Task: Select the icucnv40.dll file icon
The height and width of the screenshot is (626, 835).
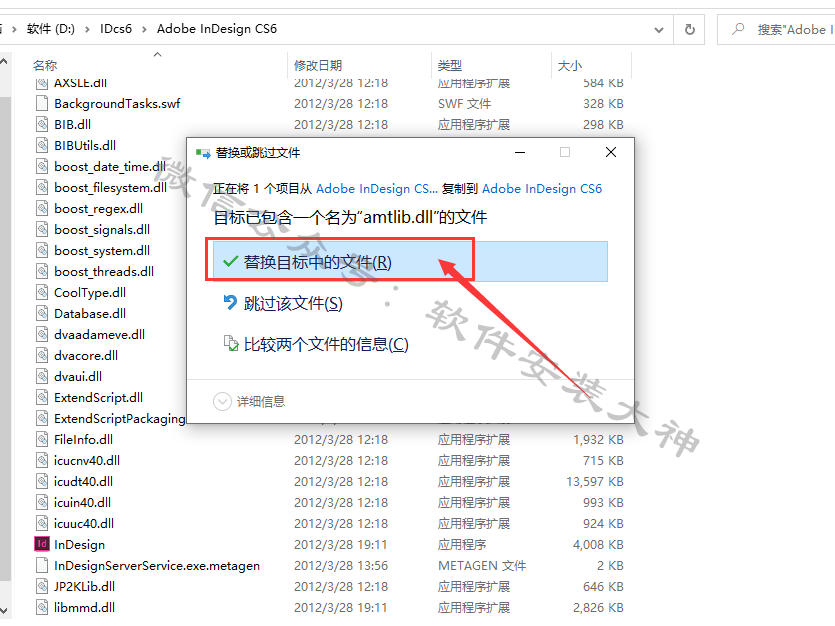Action: click(x=42, y=460)
